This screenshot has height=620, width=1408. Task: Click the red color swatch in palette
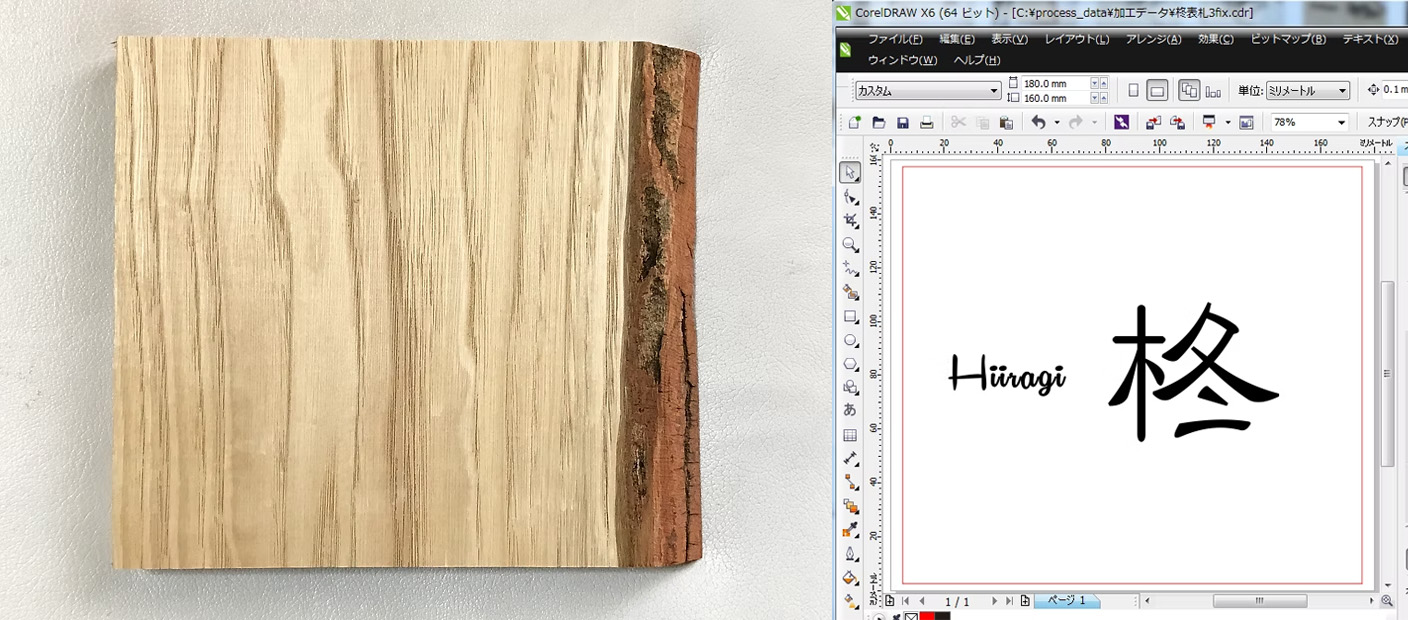coord(926,616)
